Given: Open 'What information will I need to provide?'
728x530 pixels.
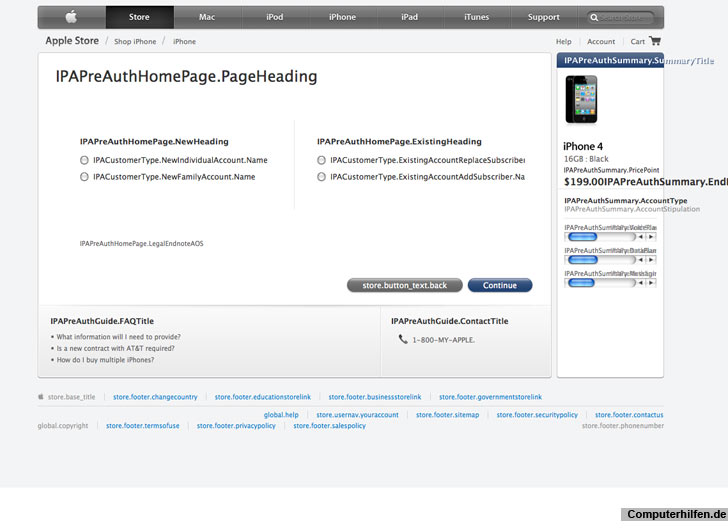Looking at the screenshot, I should tap(118, 337).
